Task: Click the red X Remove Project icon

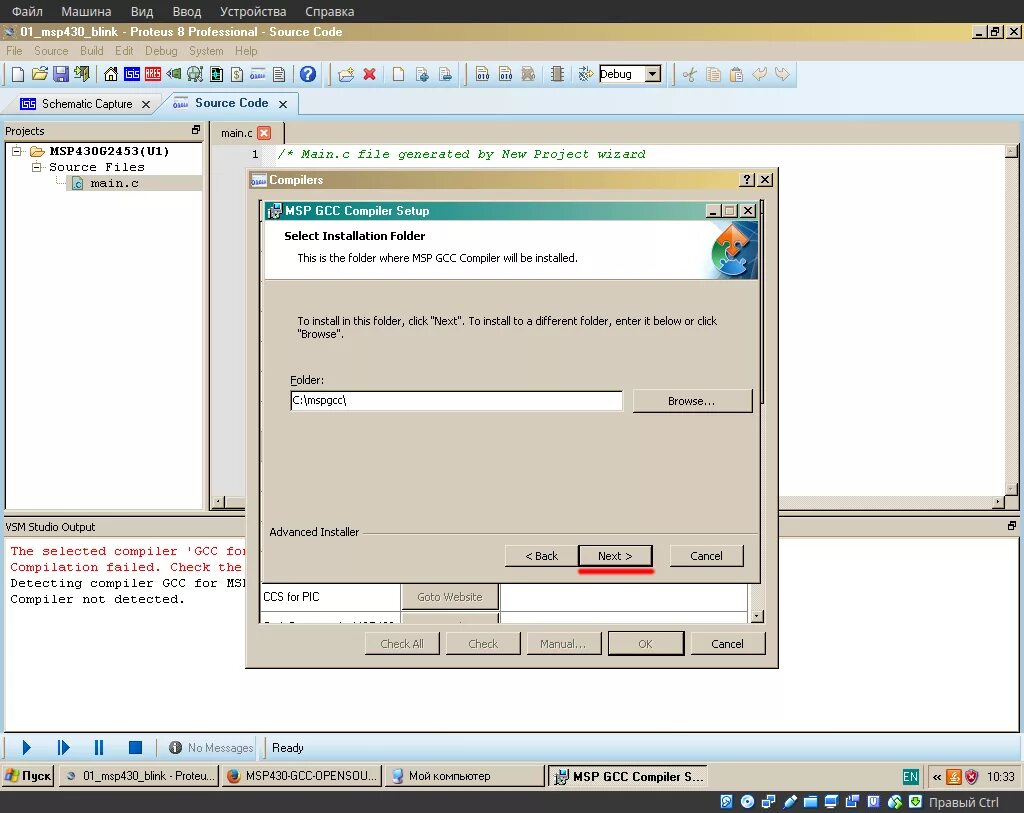Action: 370,74
